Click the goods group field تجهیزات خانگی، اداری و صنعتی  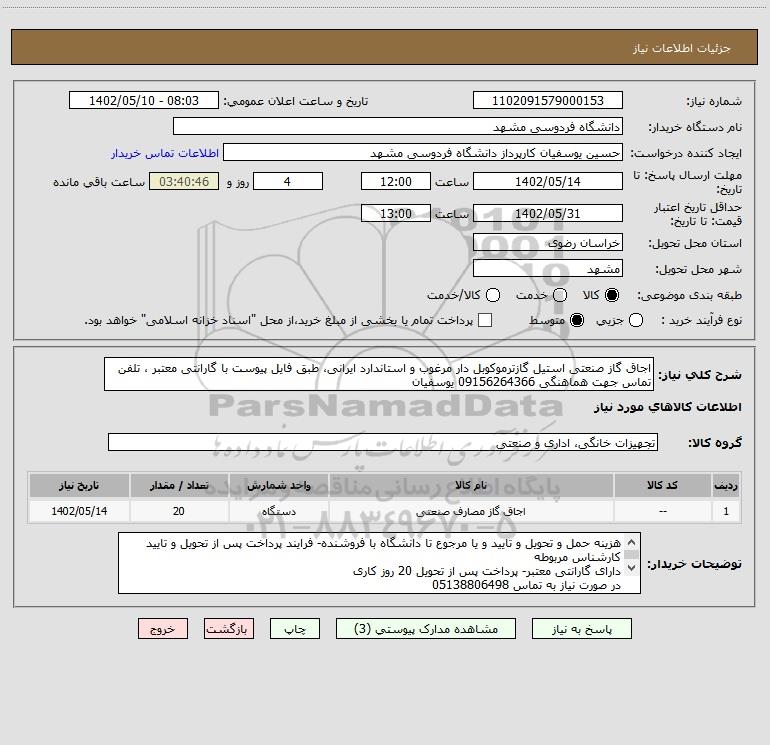click(x=383, y=442)
